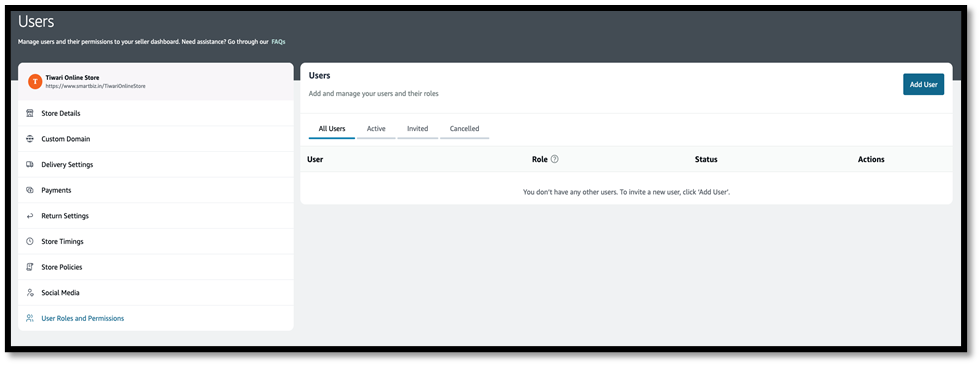
Task: Click the orange T store avatar
Action: tap(36, 81)
